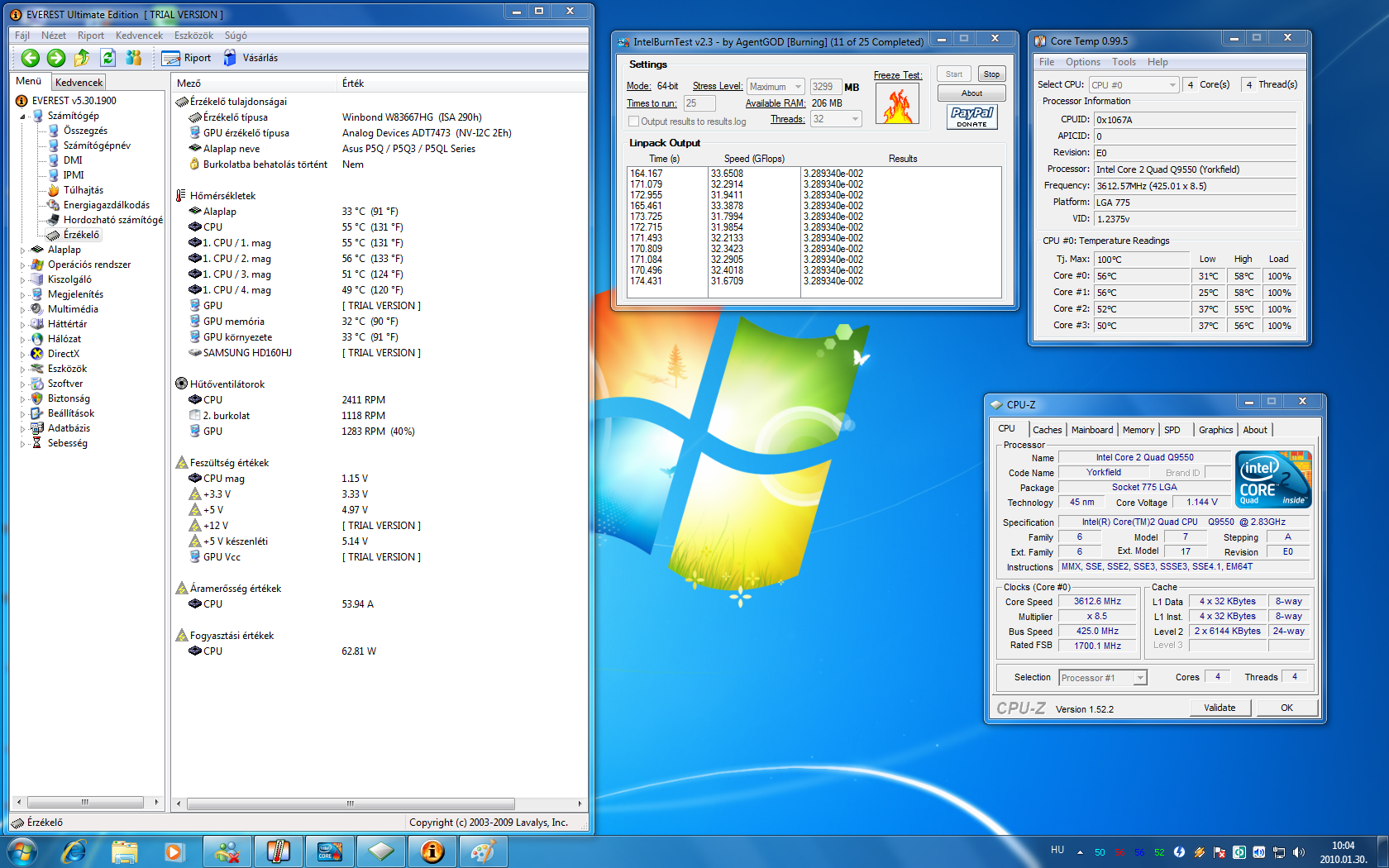Open the Eszközök menu in EVEREST

point(193,36)
